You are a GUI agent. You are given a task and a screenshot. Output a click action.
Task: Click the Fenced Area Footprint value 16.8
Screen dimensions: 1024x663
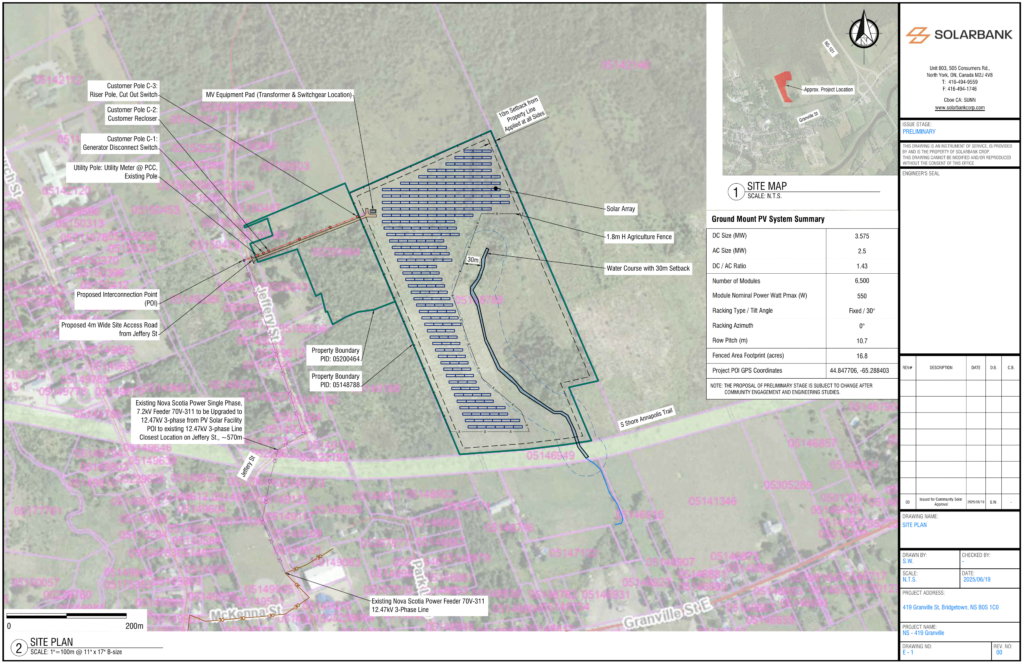tap(861, 356)
